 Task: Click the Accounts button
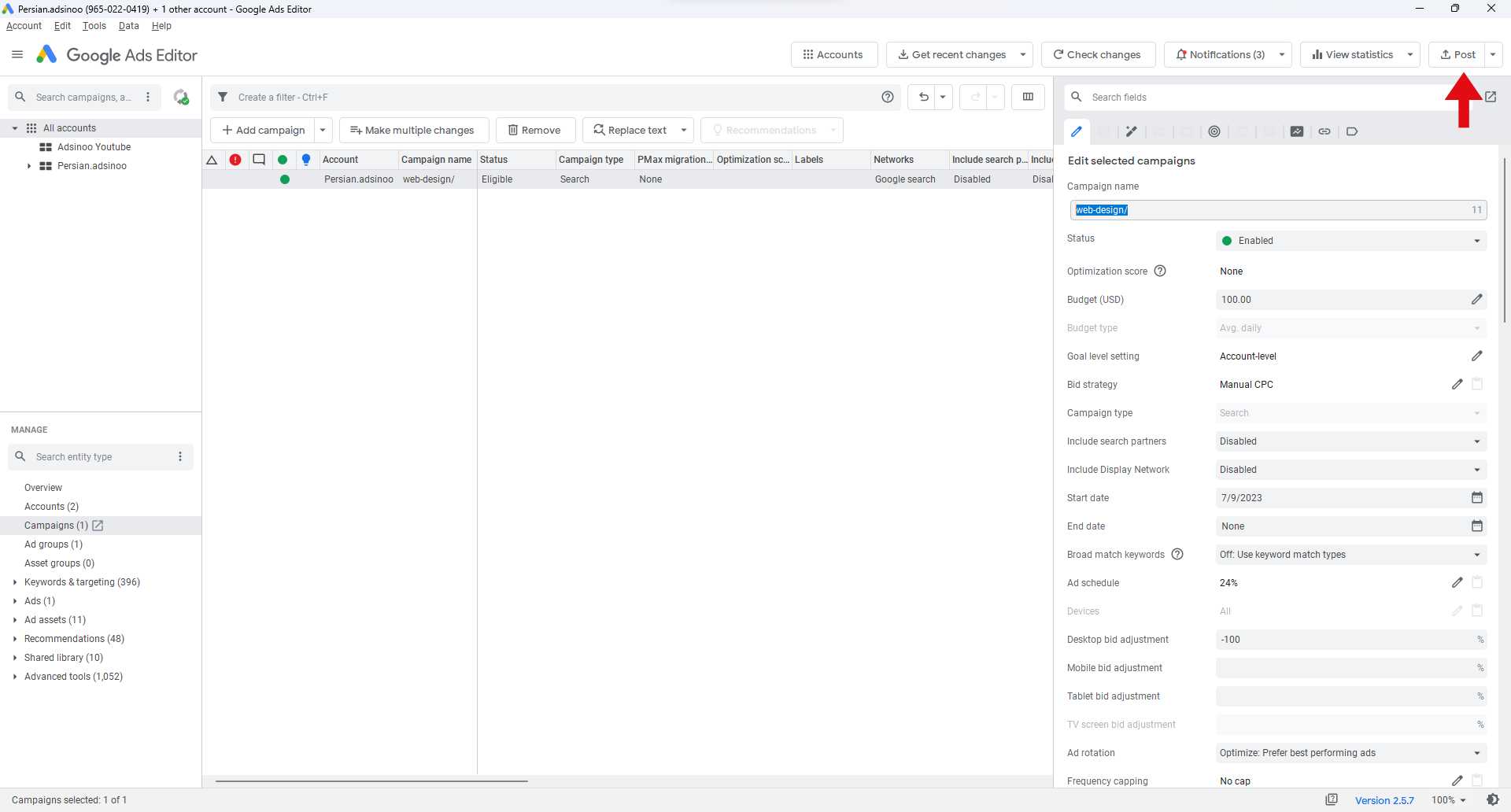pos(834,54)
